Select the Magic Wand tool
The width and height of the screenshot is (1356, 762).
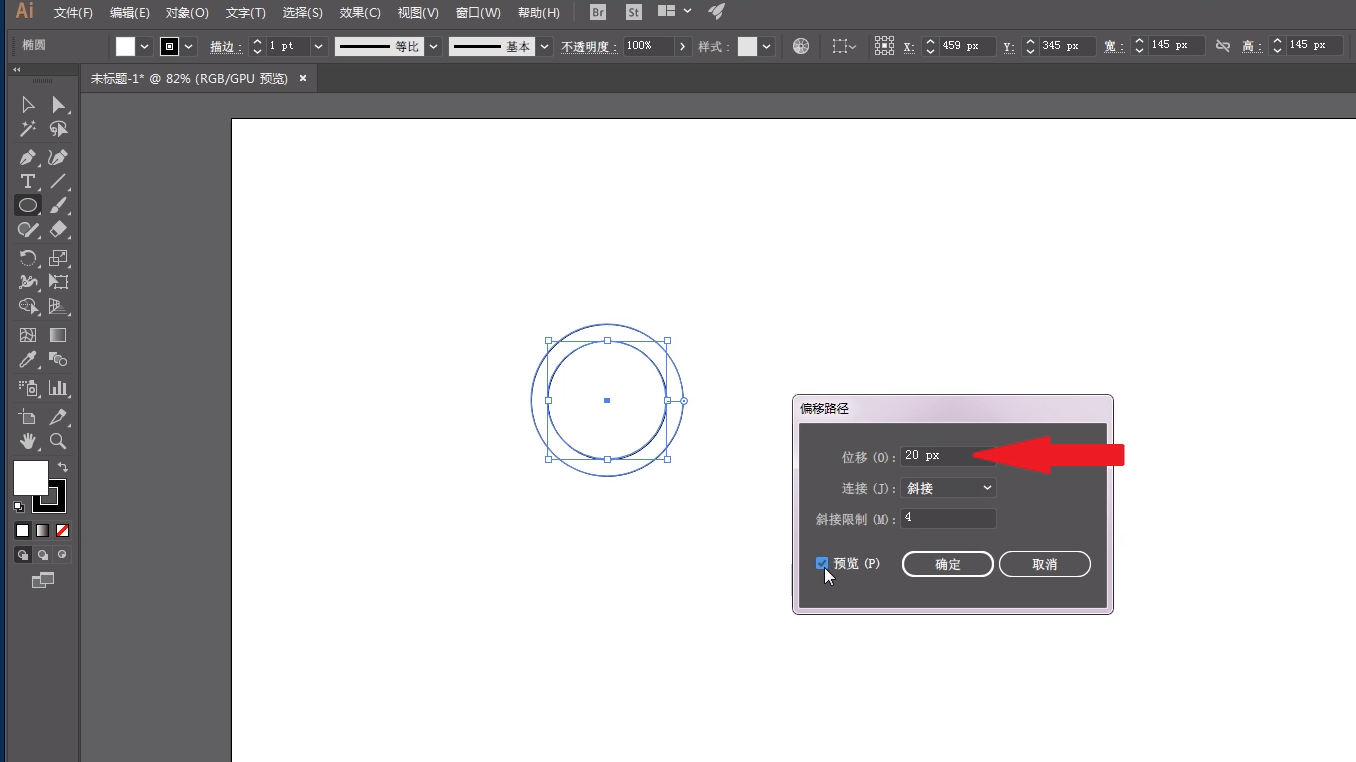(x=28, y=129)
